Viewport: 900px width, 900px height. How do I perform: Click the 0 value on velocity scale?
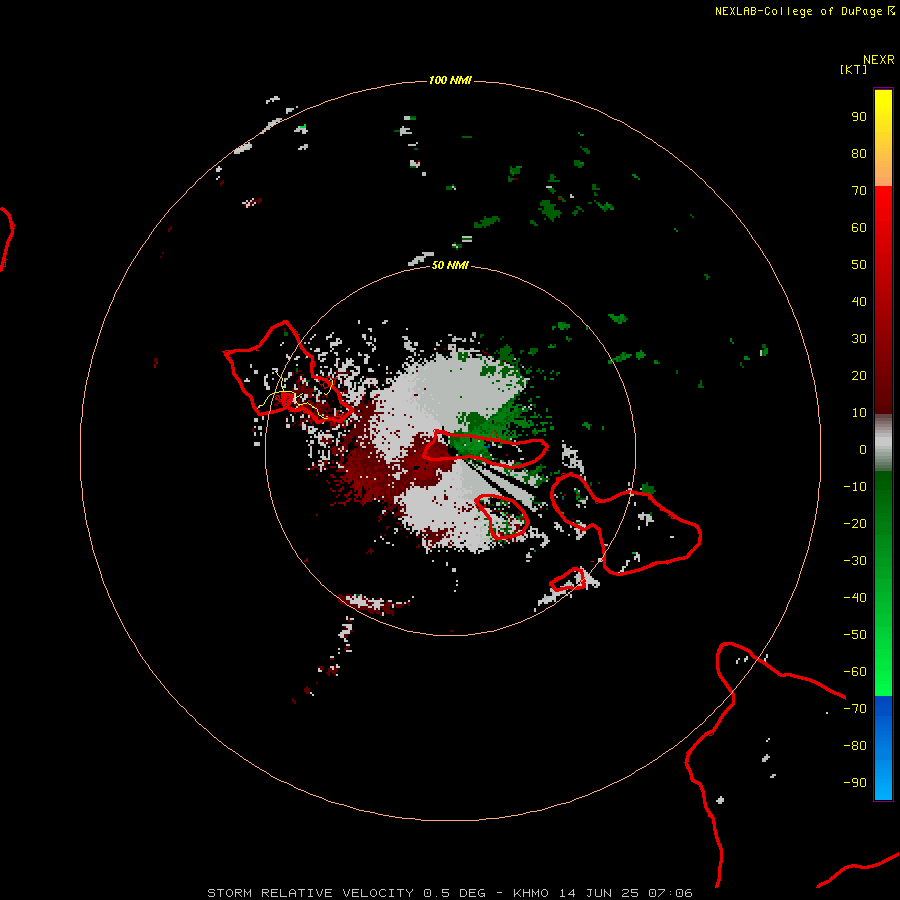point(863,449)
